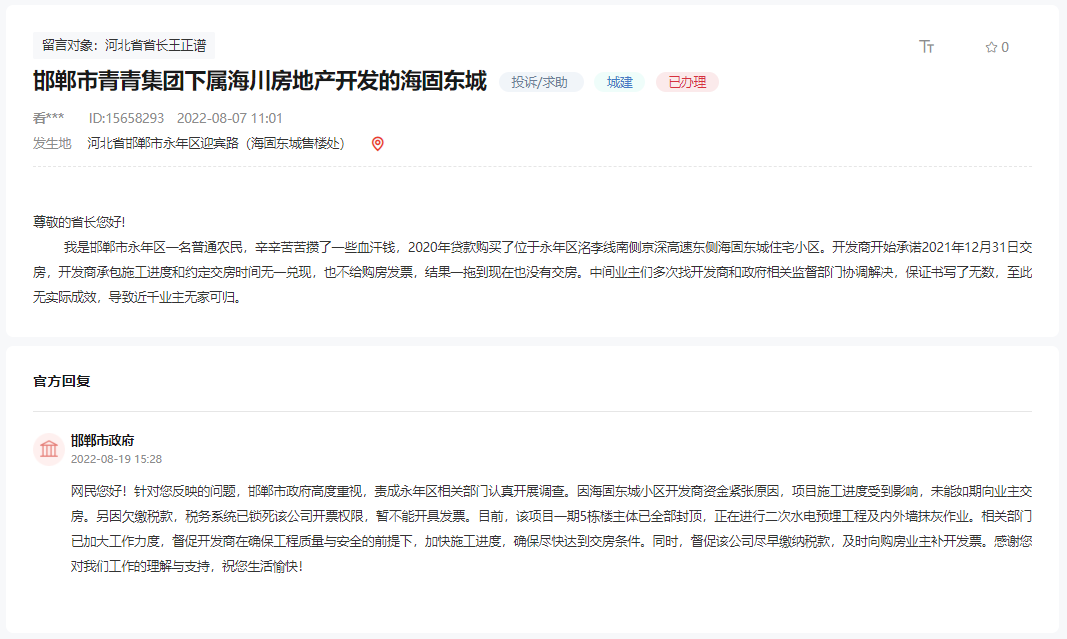The width and height of the screenshot is (1067, 639).
Task: Click the favorite count 0
Action: click(x=1005, y=47)
